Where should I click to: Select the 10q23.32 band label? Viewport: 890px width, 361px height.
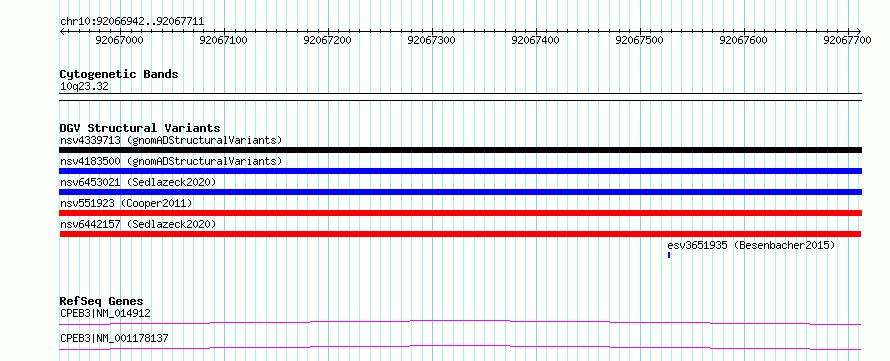point(85,87)
